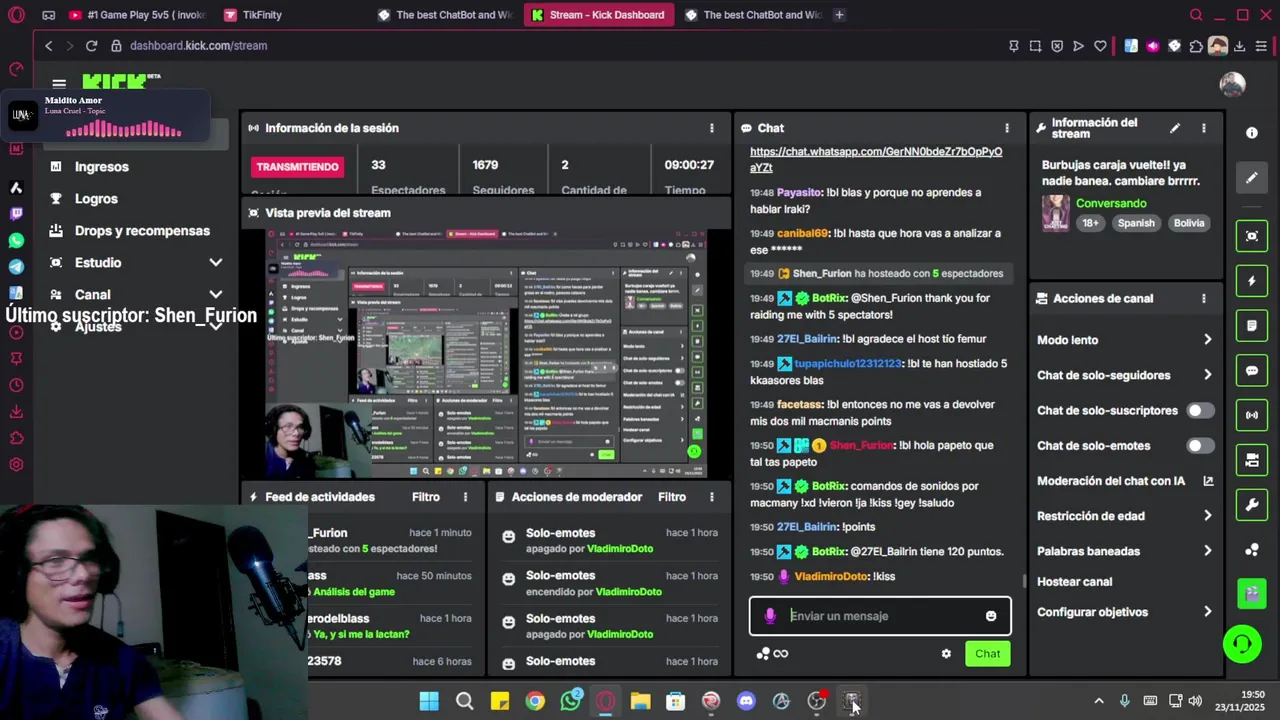This screenshot has width=1280, height=720.
Task: Open Twitch in the Opera sidebar
Action: (16, 214)
